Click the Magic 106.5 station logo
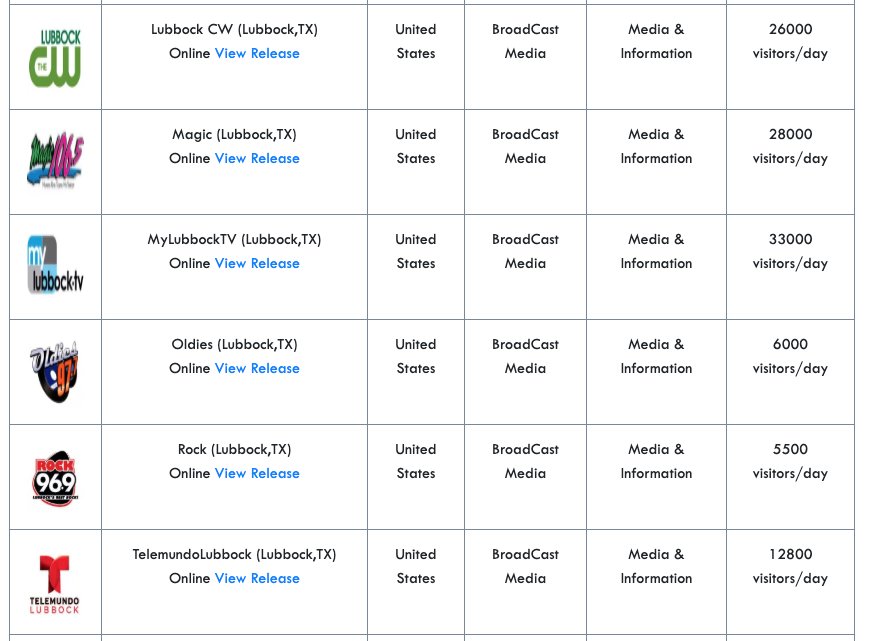 pos(55,162)
